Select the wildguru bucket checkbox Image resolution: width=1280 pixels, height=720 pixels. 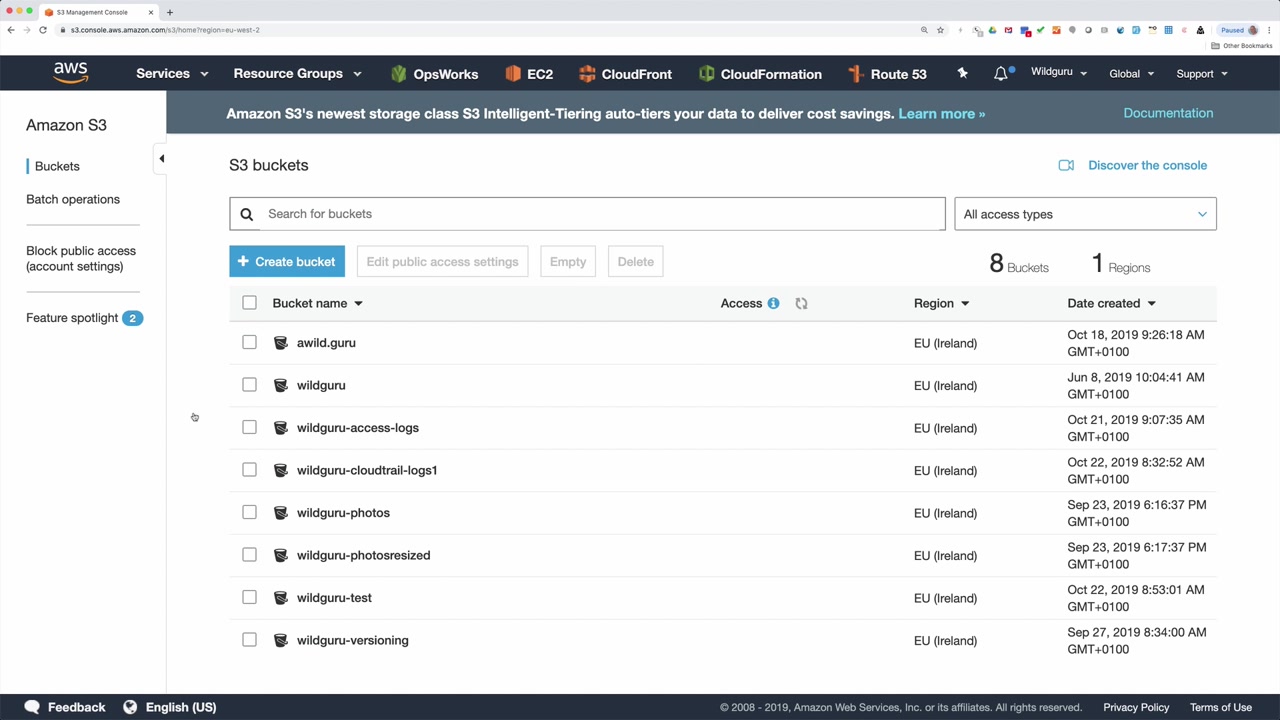pos(249,385)
